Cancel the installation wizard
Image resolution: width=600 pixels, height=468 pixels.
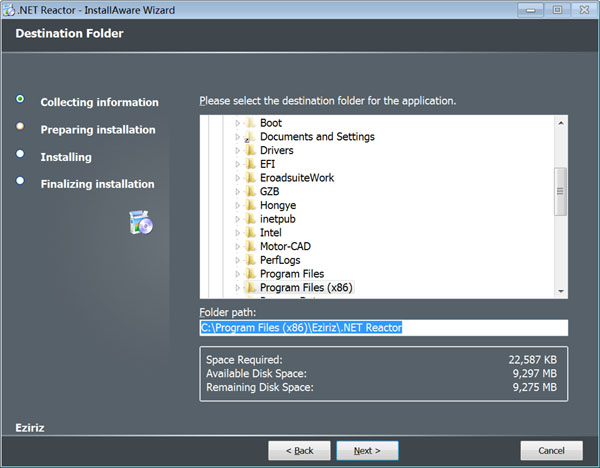(x=551, y=451)
